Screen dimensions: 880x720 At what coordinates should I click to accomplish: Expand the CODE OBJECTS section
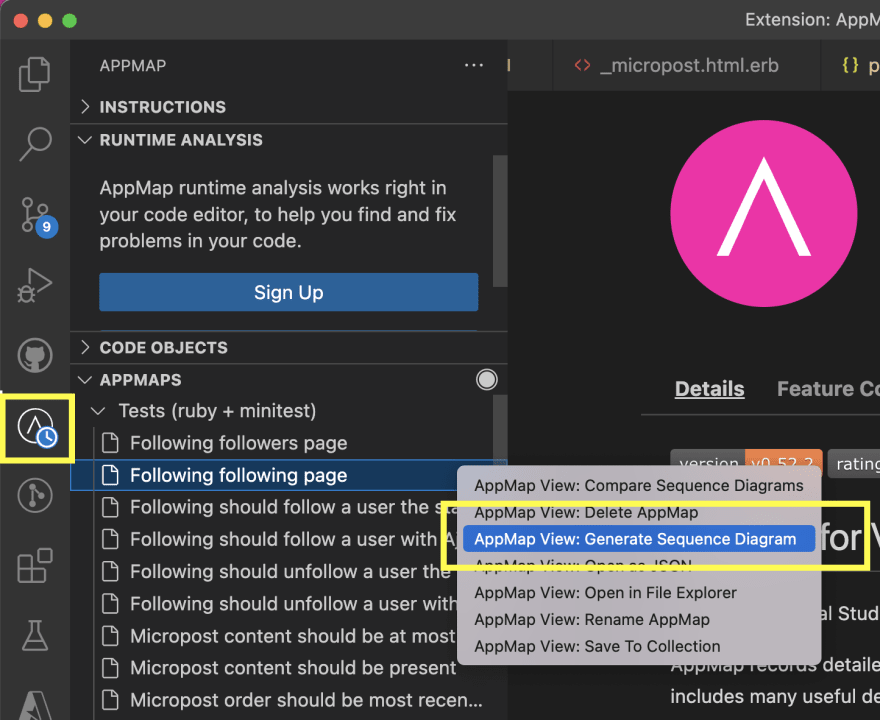pos(288,347)
